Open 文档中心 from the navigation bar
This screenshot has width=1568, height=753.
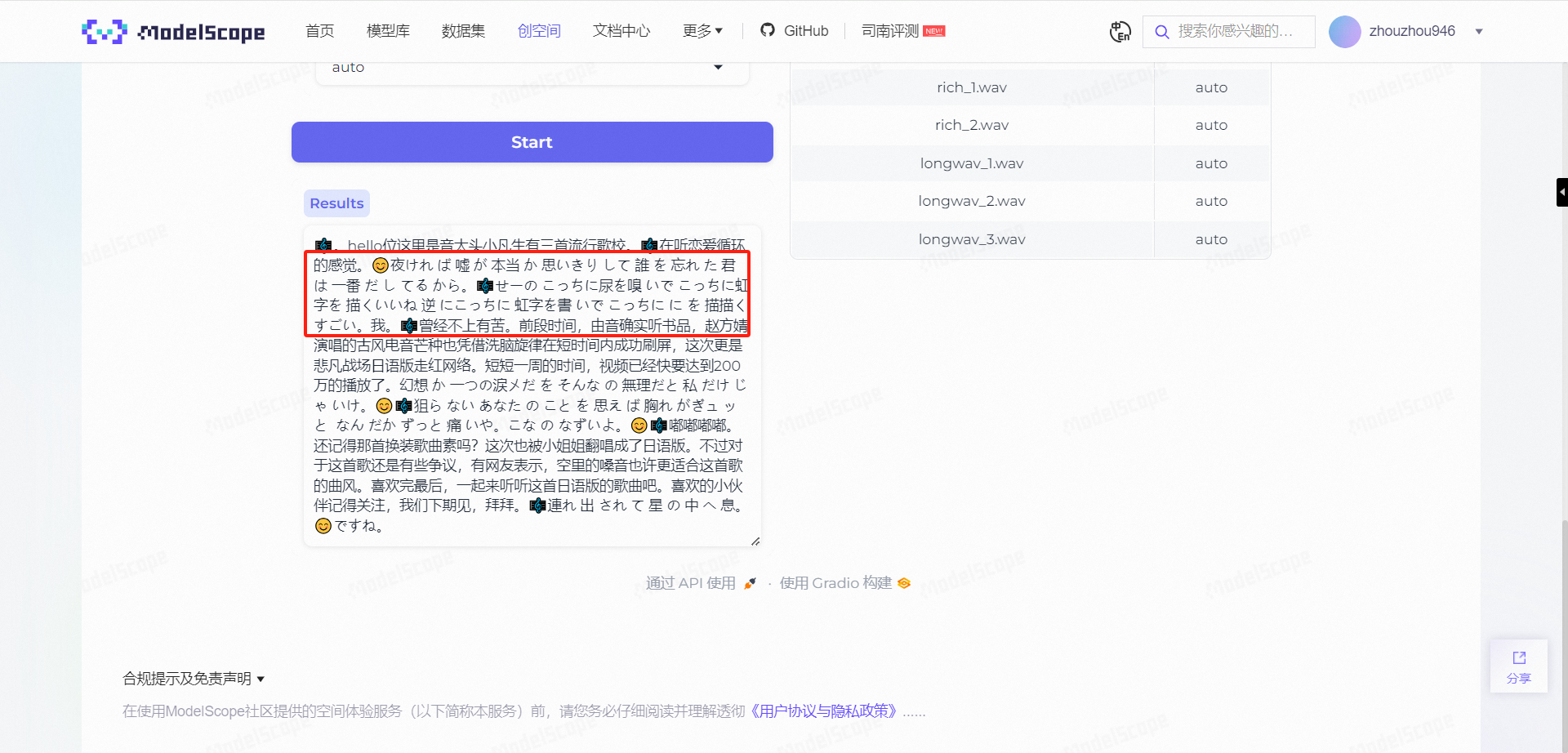621,30
